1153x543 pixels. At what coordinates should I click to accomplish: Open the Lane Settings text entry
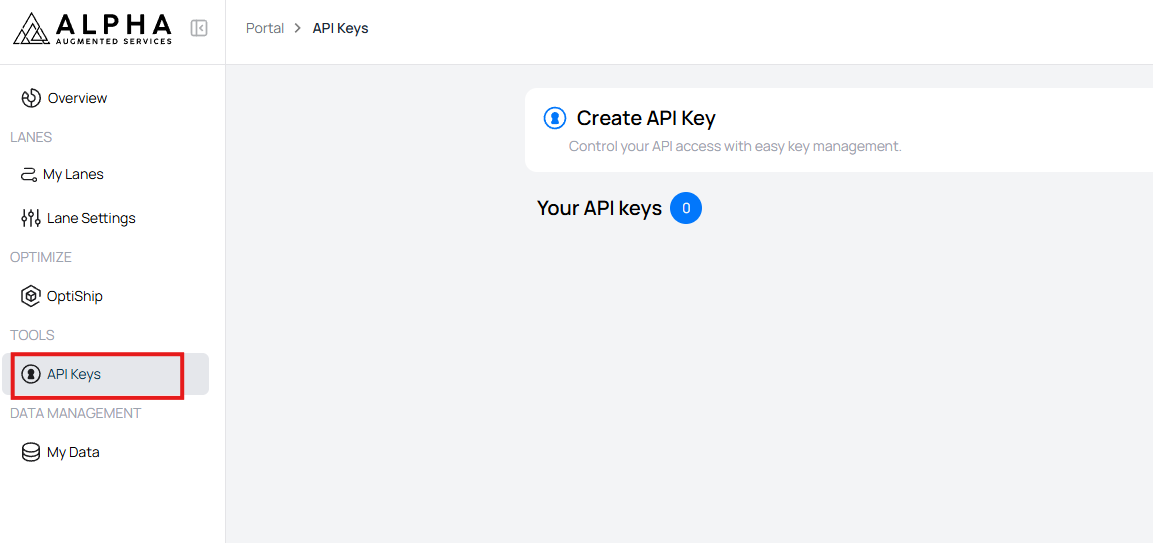(x=91, y=218)
